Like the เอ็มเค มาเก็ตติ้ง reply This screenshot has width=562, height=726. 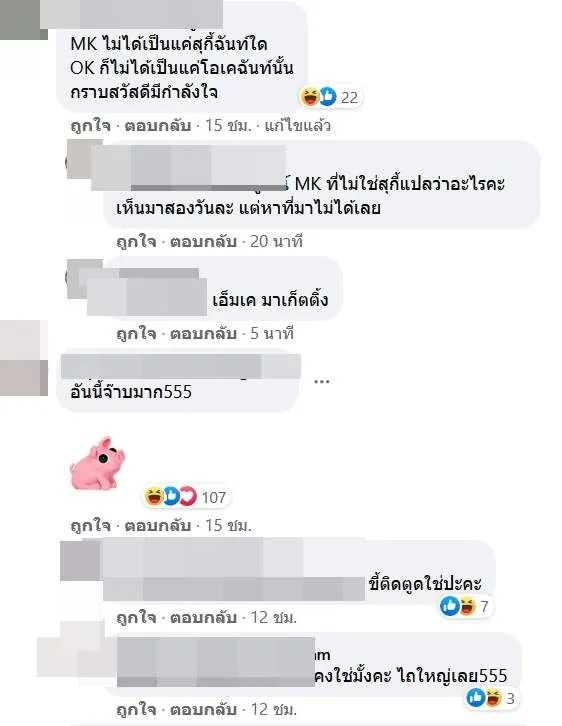[136, 334]
